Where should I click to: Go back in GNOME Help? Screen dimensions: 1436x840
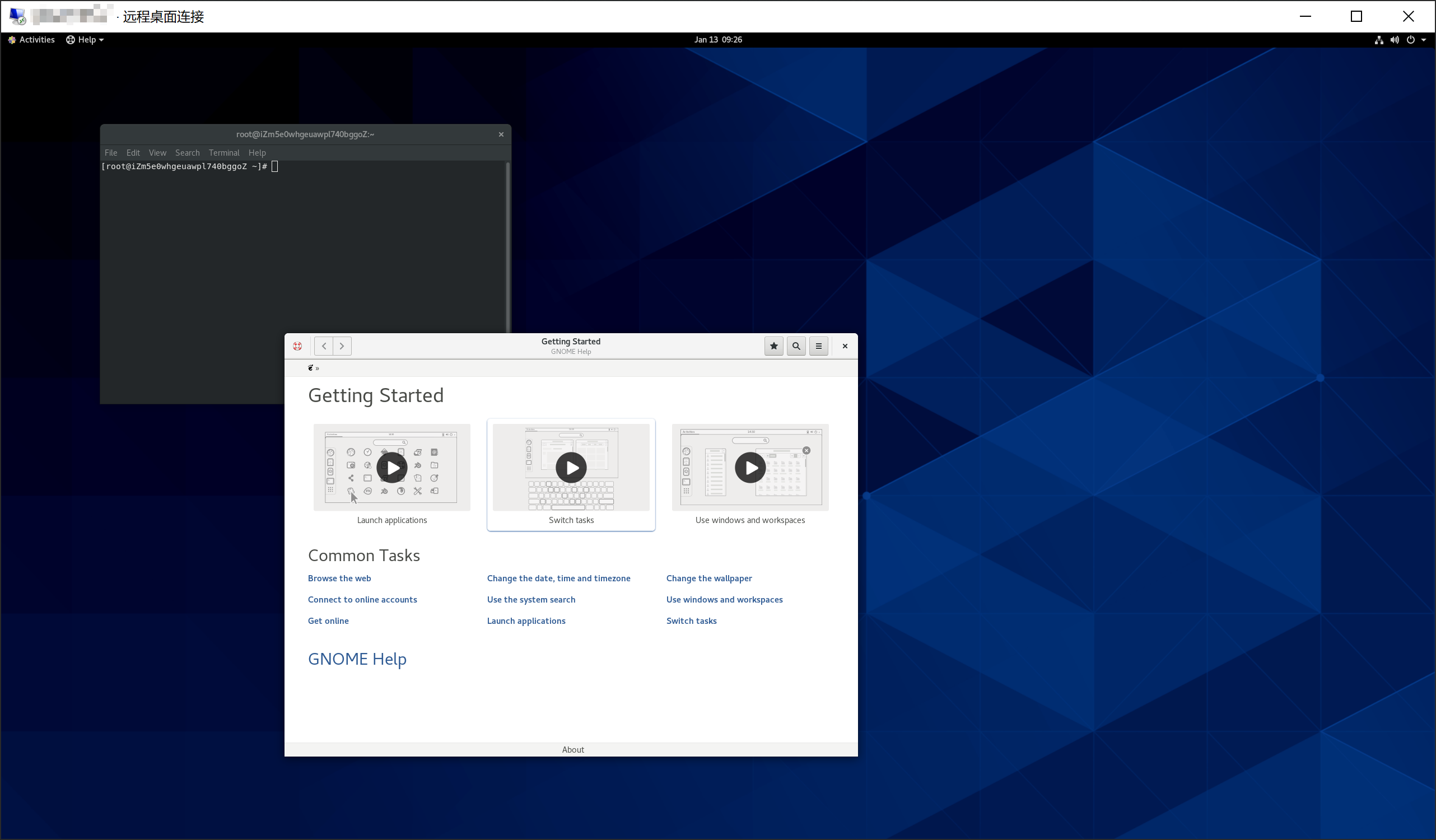(324, 346)
